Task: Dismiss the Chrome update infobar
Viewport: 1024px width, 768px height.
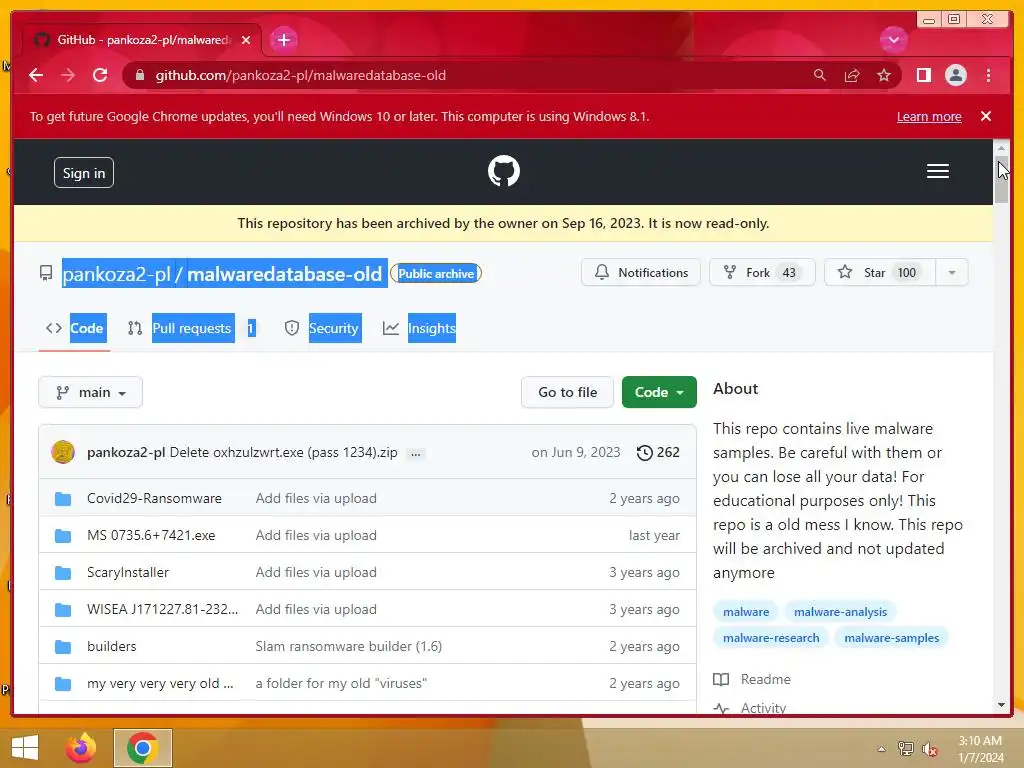Action: point(985,116)
